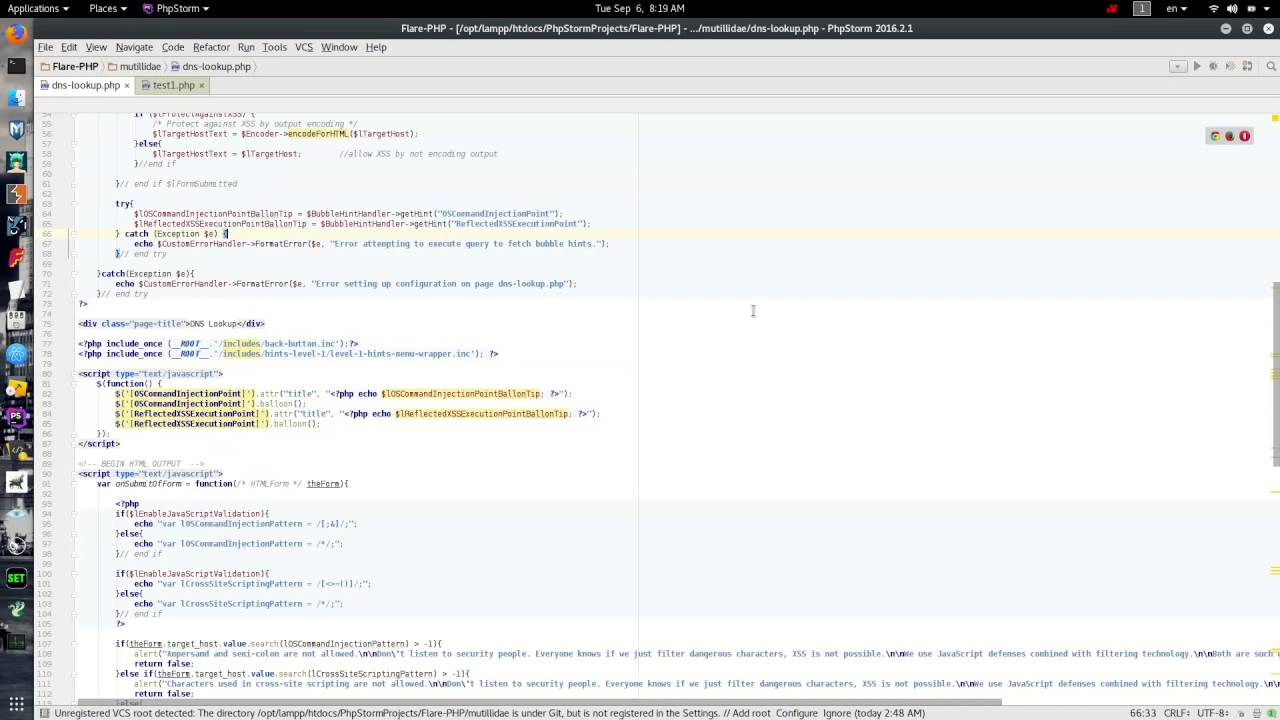Viewport: 1280px width, 720px height.
Task: Open Terminal from the dock
Action: (16, 65)
